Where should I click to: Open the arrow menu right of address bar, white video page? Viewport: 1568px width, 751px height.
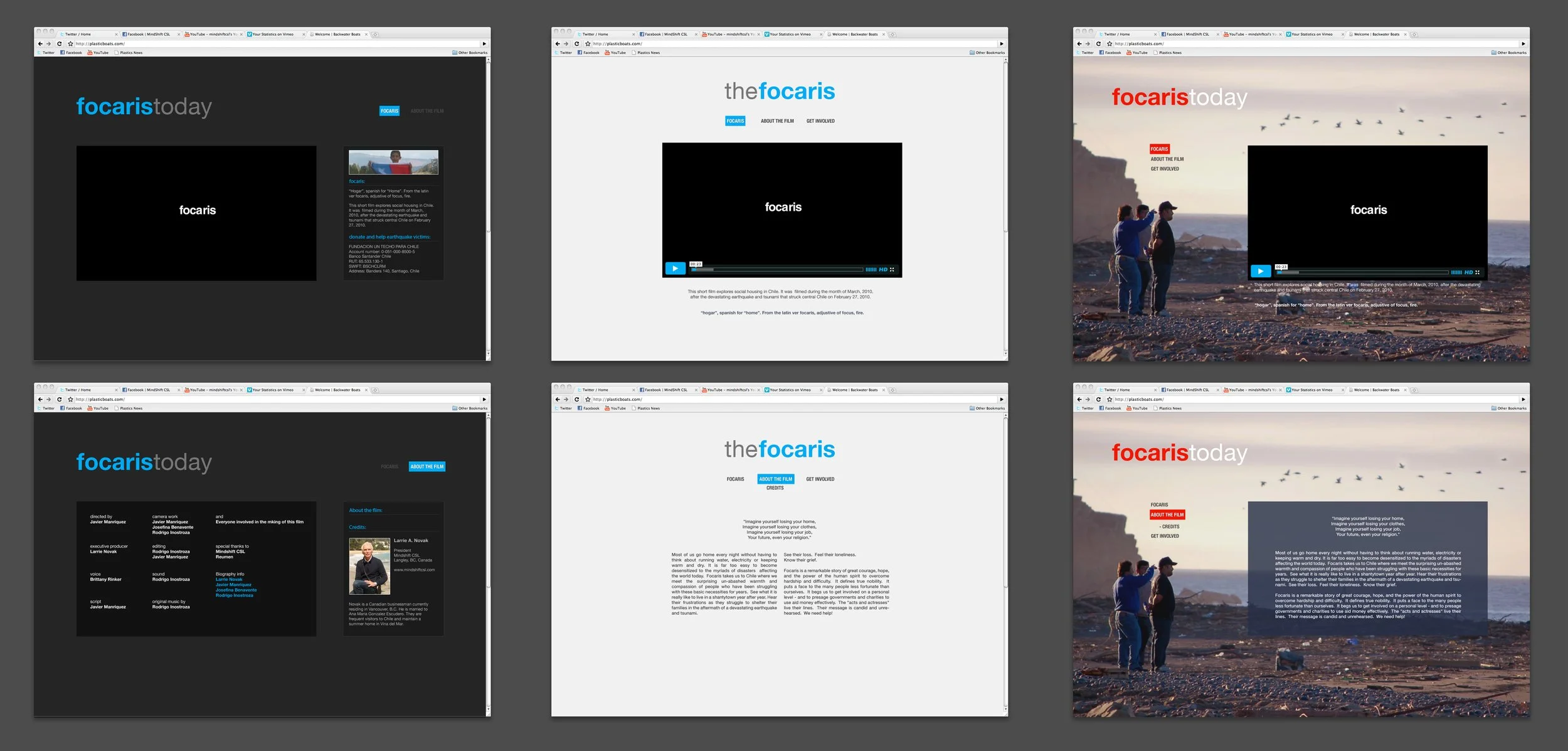coord(1001,44)
